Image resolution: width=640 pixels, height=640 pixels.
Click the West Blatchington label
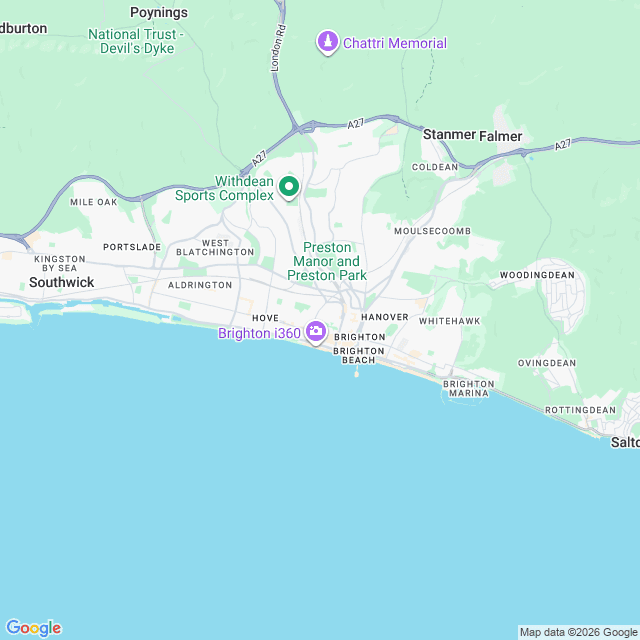coord(215,248)
